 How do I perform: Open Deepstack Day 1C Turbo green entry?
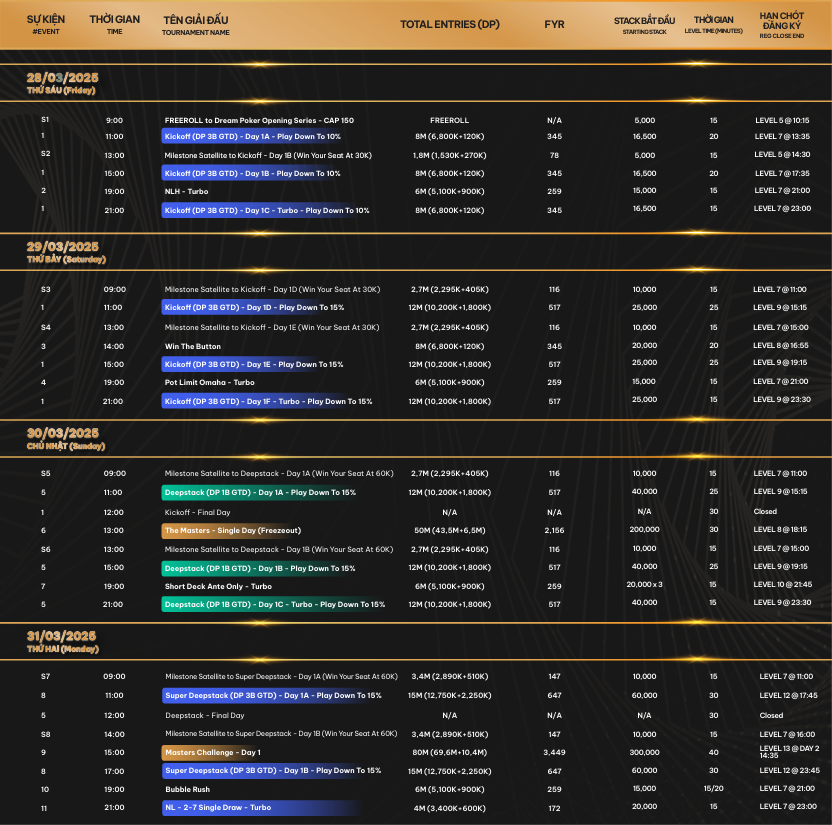click(x=275, y=605)
